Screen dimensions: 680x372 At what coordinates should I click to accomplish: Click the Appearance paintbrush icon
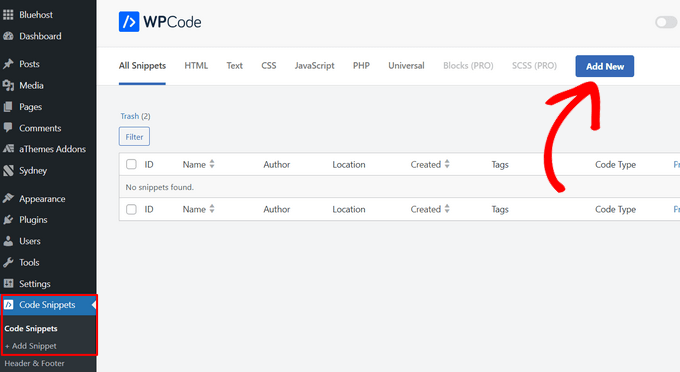pyautogui.click(x=8, y=199)
